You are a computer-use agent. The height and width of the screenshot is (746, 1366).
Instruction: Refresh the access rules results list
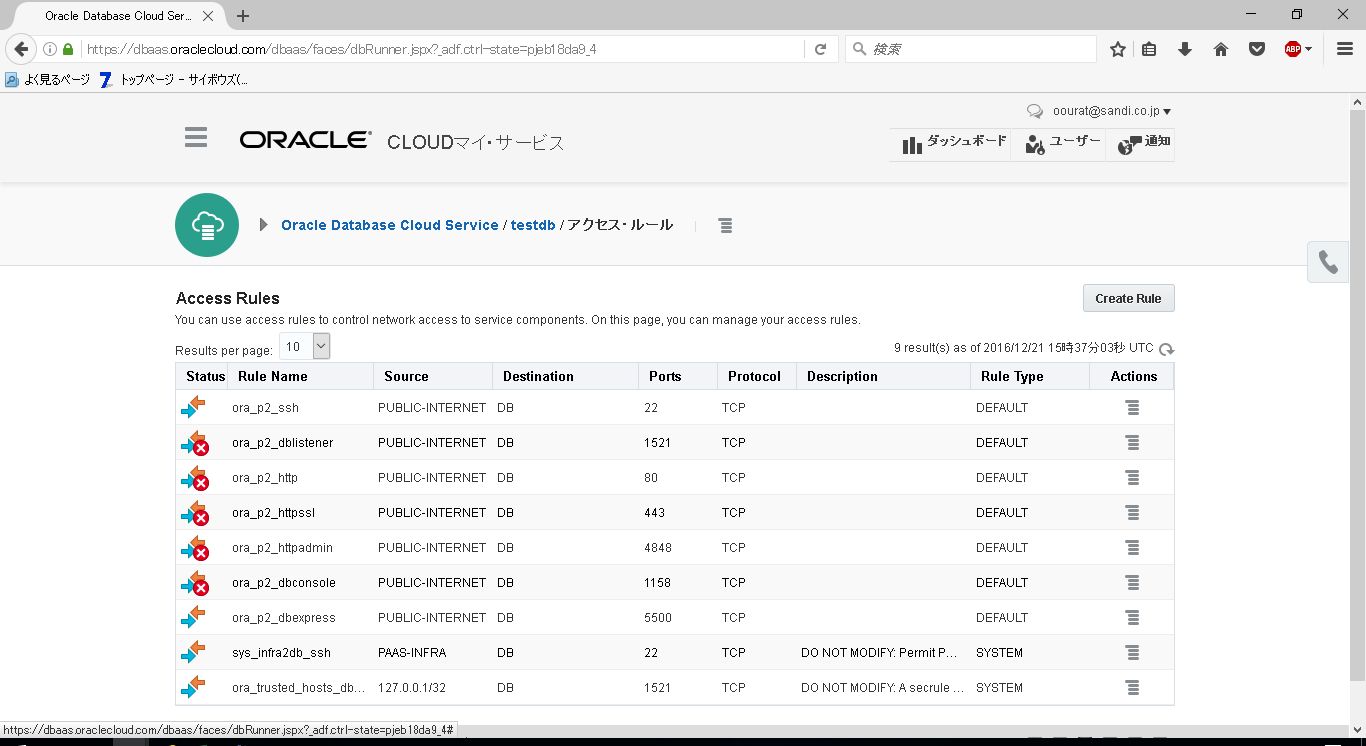(x=1166, y=349)
